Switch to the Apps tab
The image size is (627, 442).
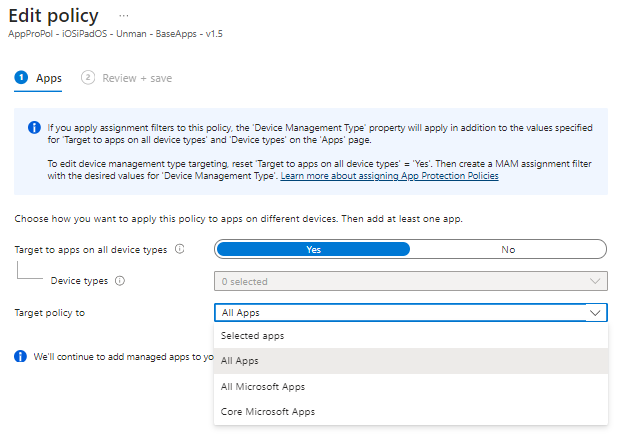coord(38,78)
